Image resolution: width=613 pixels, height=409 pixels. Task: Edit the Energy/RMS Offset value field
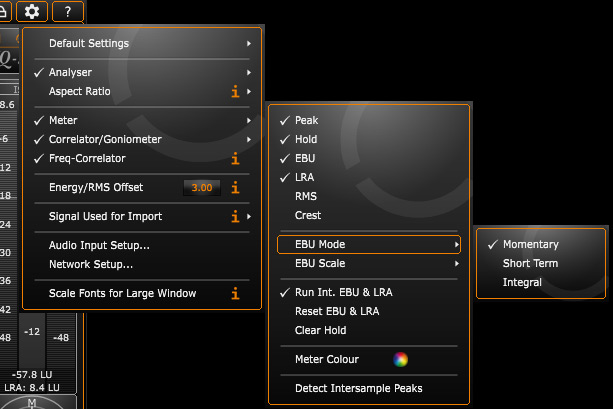pyautogui.click(x=202, y=187)
